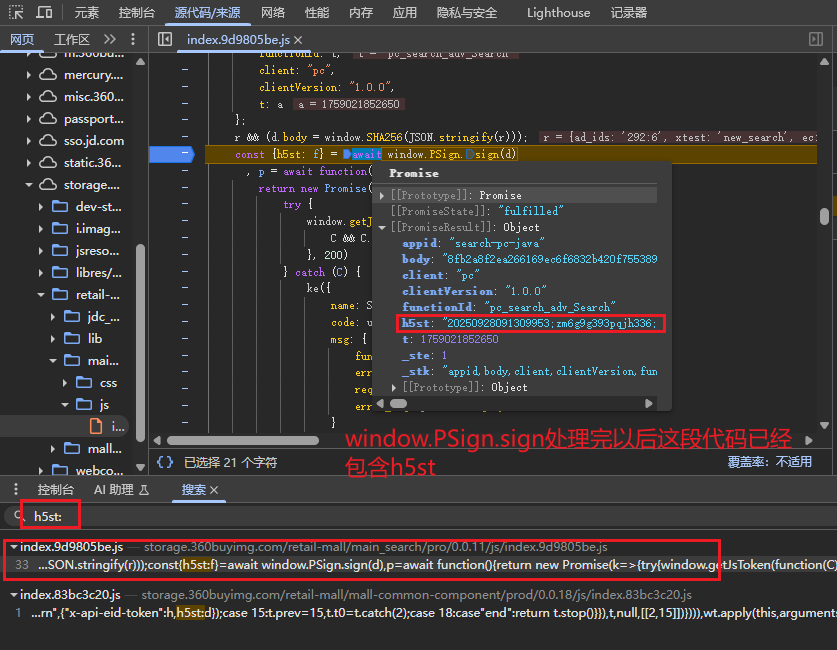
Task: Select the highlighted i... file icon
Action: (x=96, y=426)
